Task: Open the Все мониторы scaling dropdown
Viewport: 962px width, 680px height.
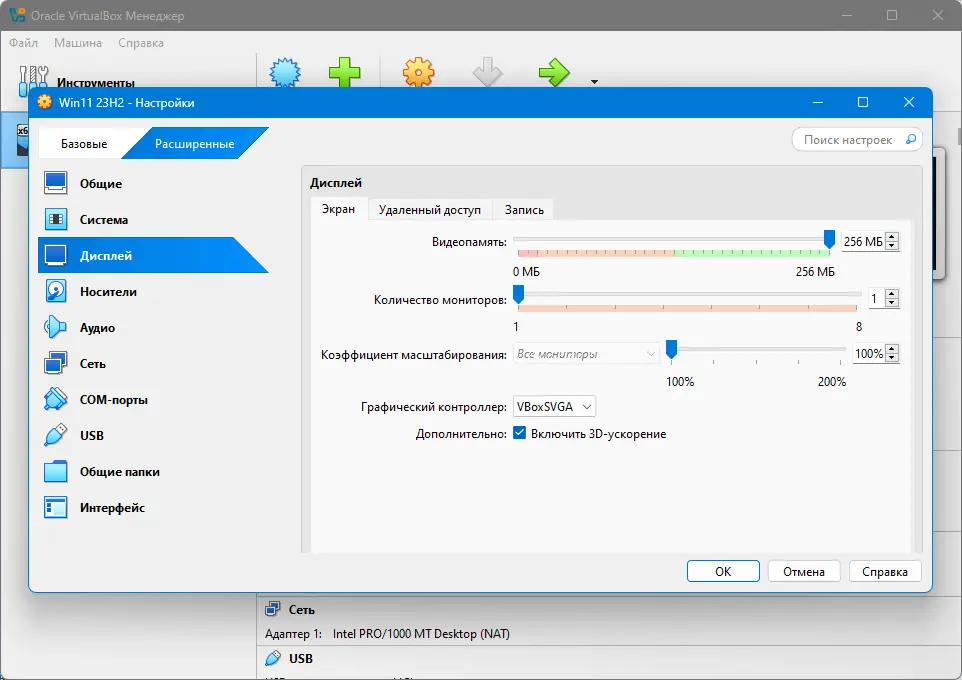Action: click(x=586, y=354)
